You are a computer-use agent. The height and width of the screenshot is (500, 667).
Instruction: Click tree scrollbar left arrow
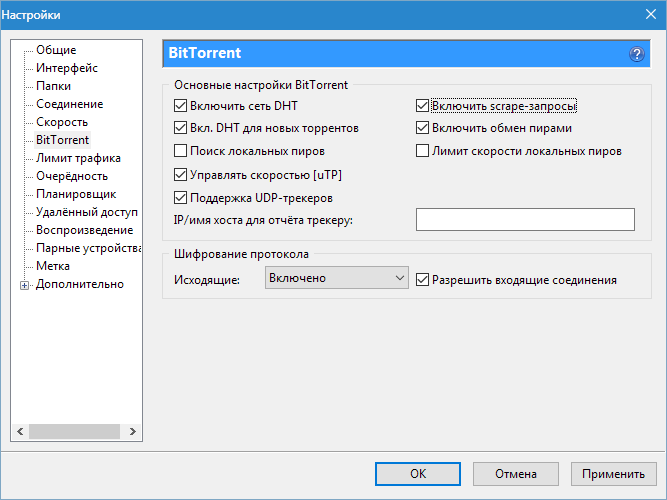click(x=20, y=431)
